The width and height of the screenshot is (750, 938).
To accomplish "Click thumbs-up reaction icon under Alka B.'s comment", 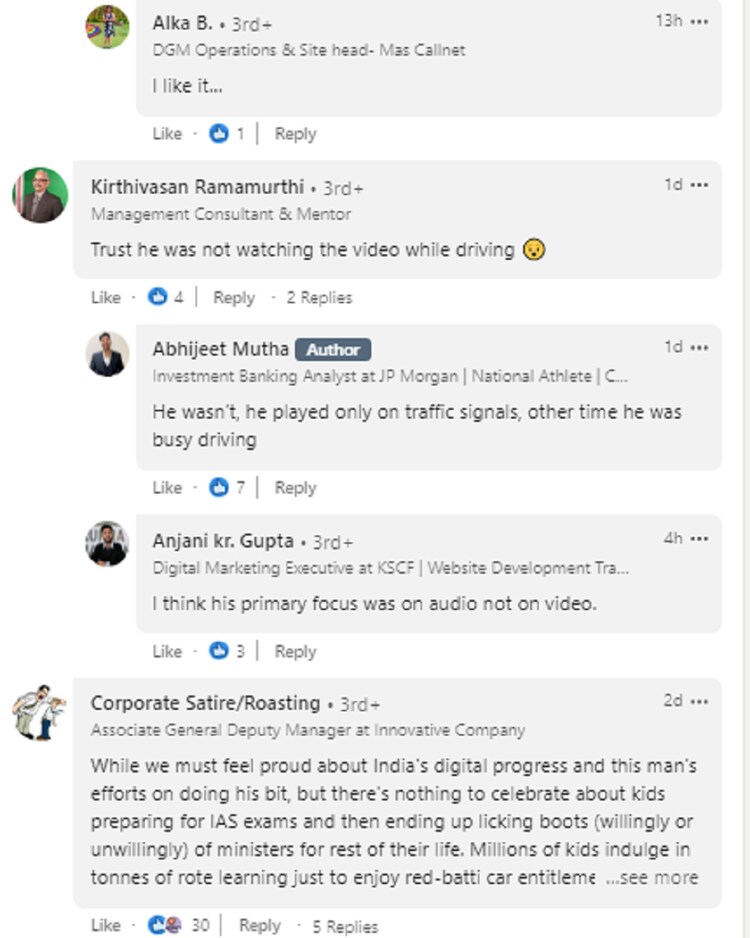I will 219,134.
